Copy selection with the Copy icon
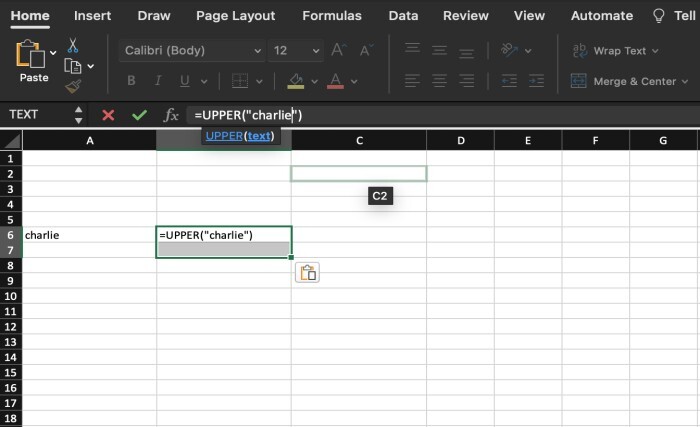700x427 pixels. pos(73,66)
